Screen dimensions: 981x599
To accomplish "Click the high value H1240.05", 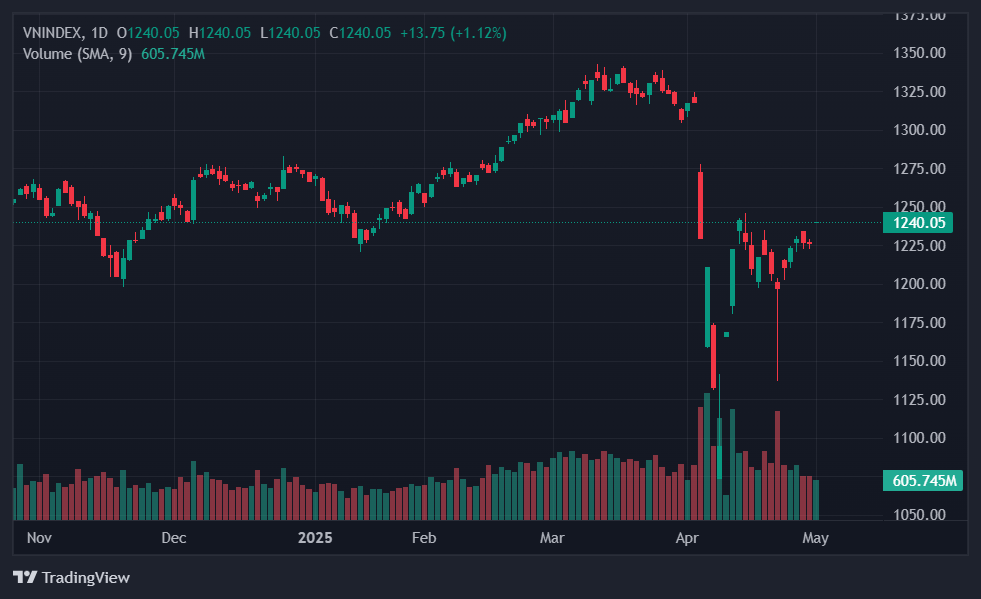I will [x=220, y=33].
